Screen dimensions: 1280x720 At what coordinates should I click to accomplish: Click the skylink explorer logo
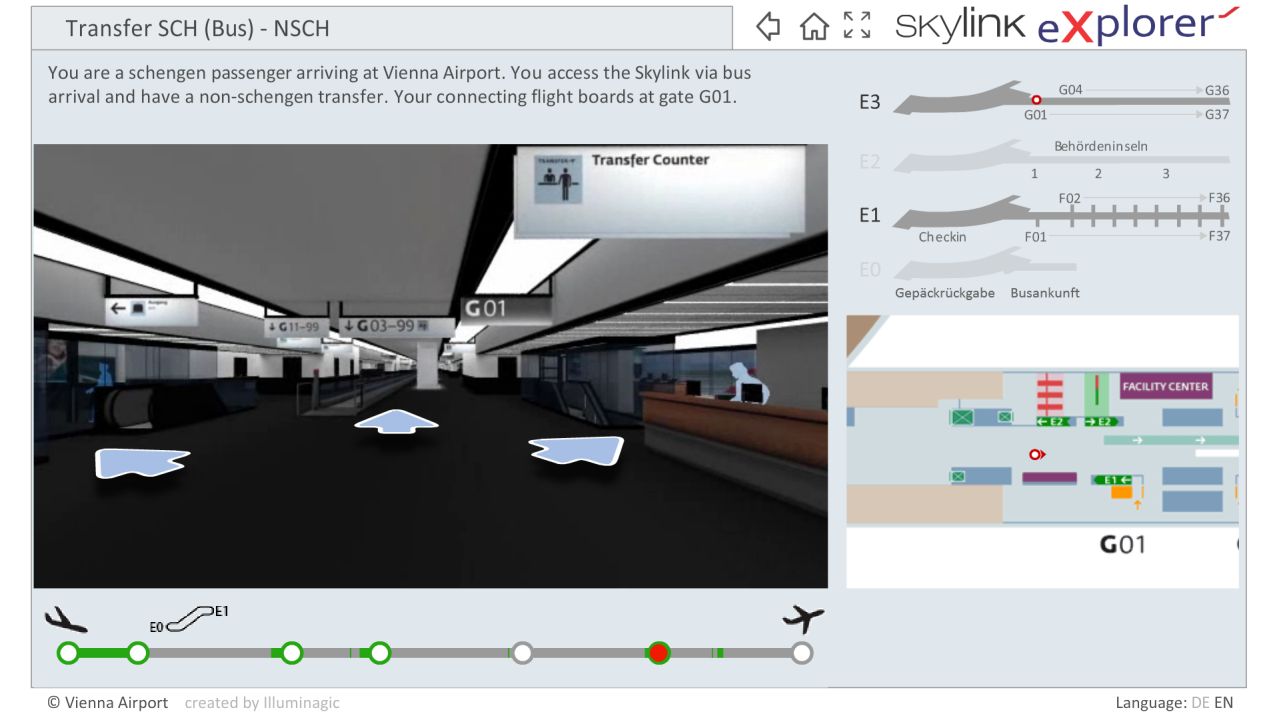tap(1067, 25)
